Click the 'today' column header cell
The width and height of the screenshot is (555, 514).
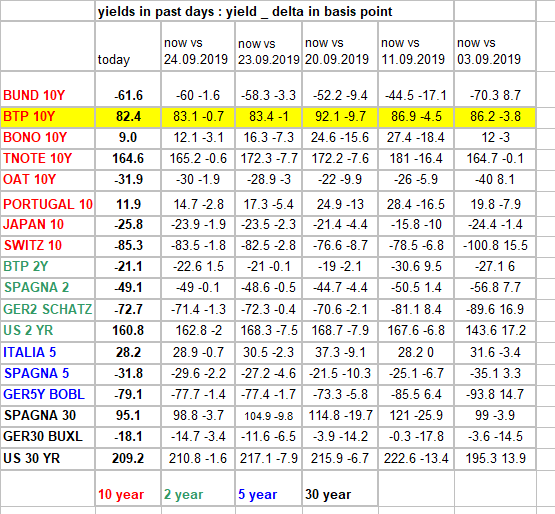pyautogui.click(x=128, y=46)
